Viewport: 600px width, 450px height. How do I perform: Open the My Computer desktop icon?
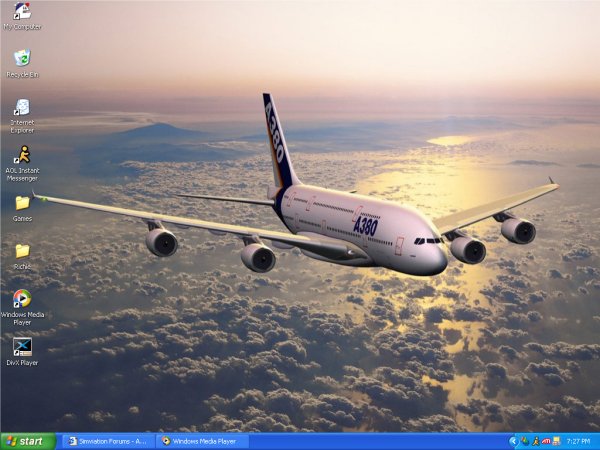[22, 12]
